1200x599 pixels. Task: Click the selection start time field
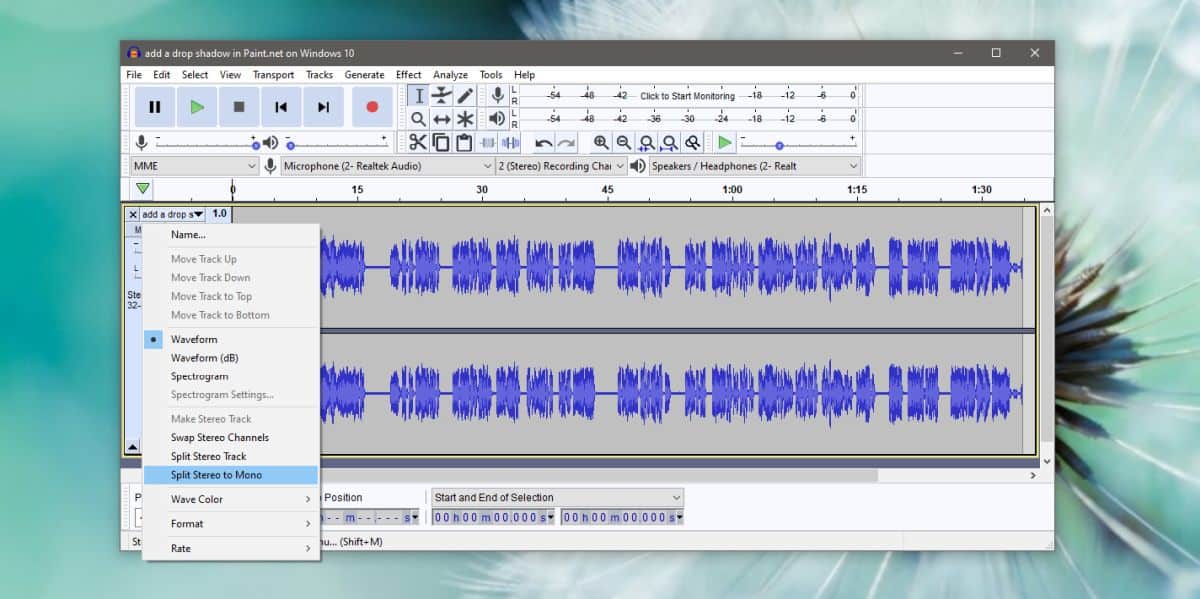tap(491, 517)
